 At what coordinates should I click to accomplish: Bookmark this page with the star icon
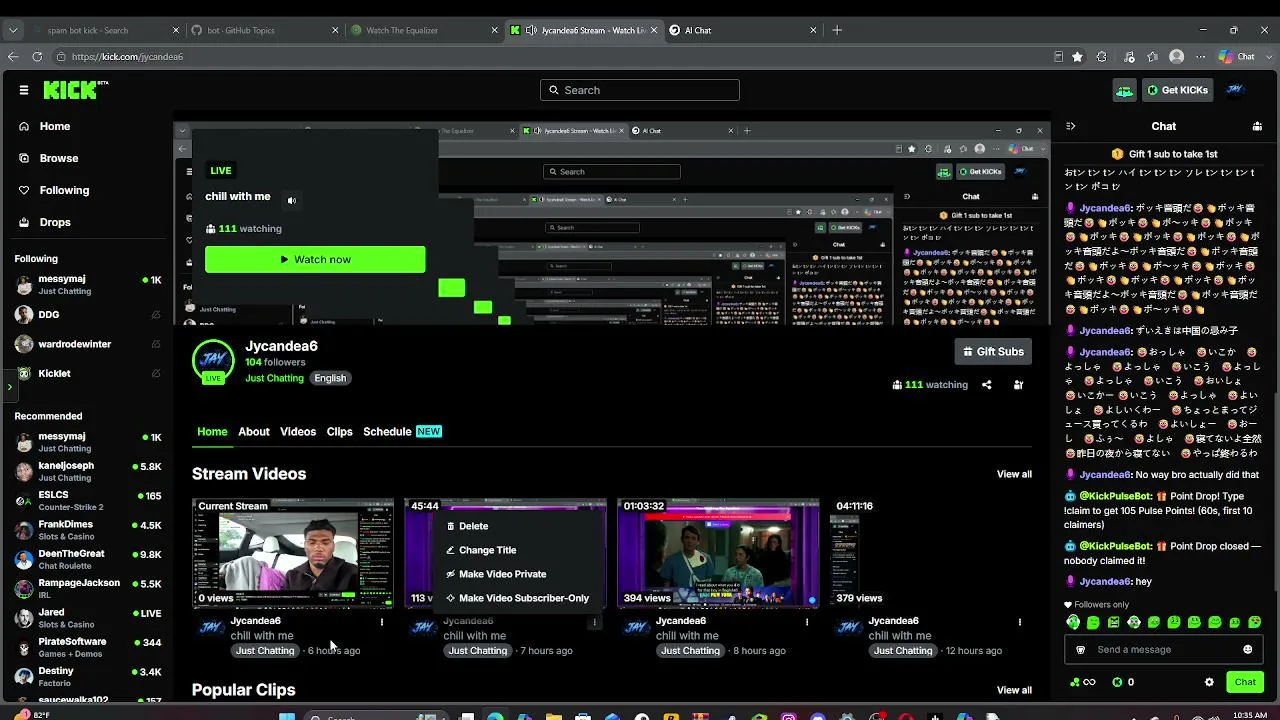coord(1077,57)
